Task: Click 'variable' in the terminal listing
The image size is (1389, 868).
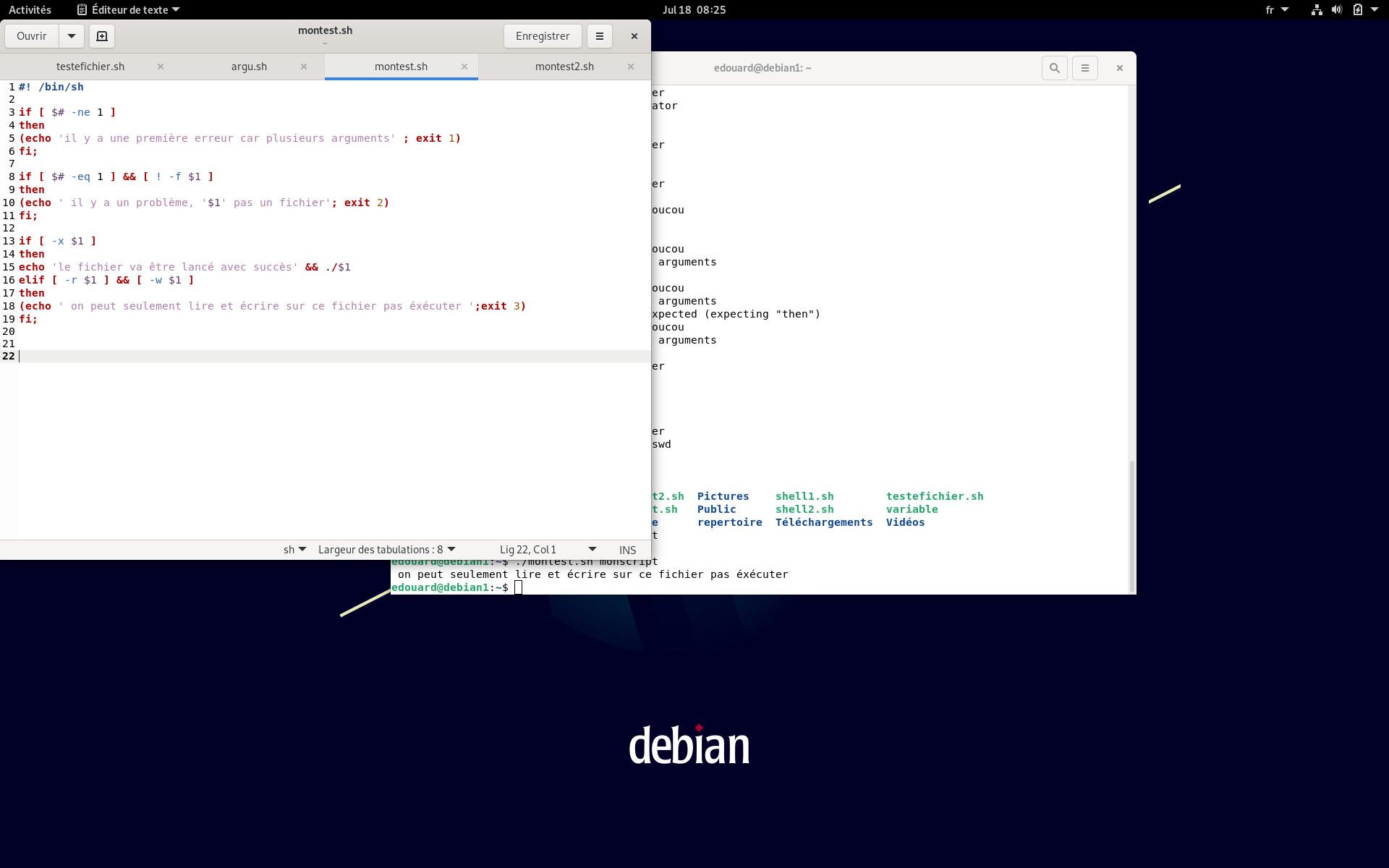Action: tap(912, 509)
